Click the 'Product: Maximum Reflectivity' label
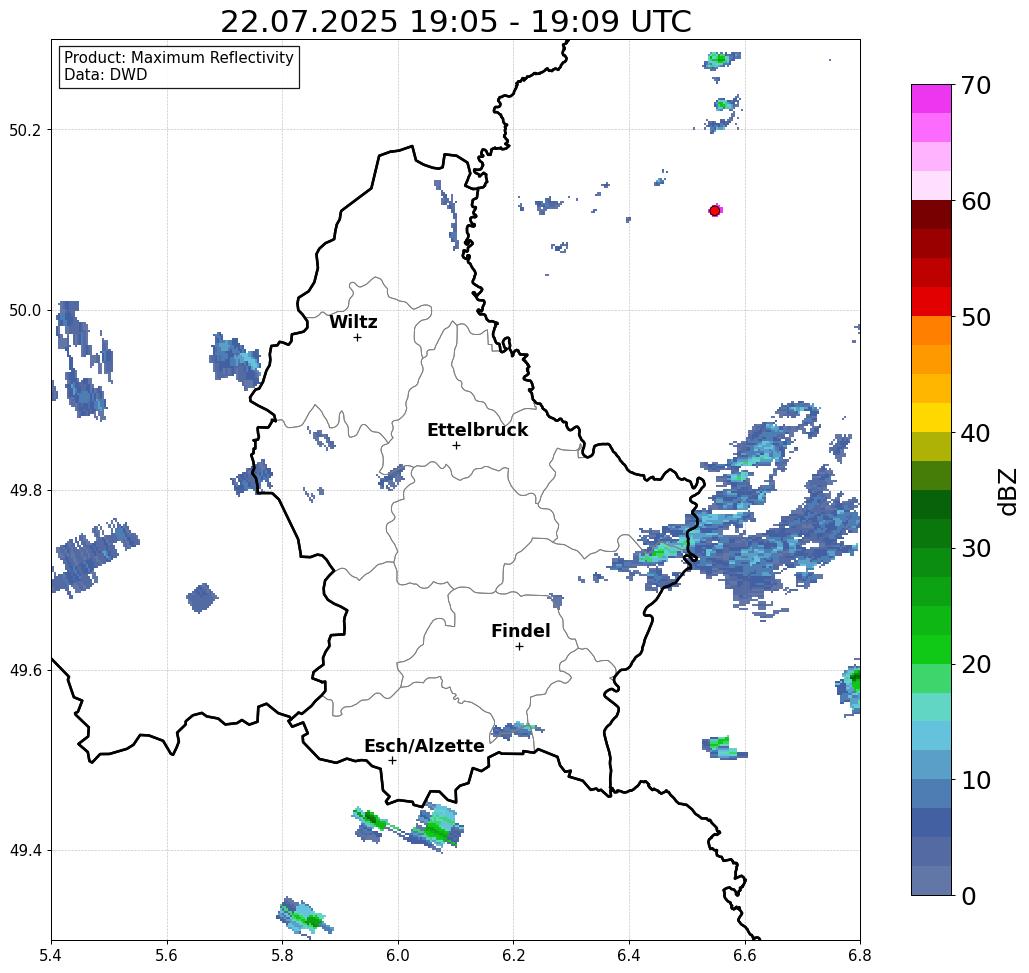 pos(179,58)
